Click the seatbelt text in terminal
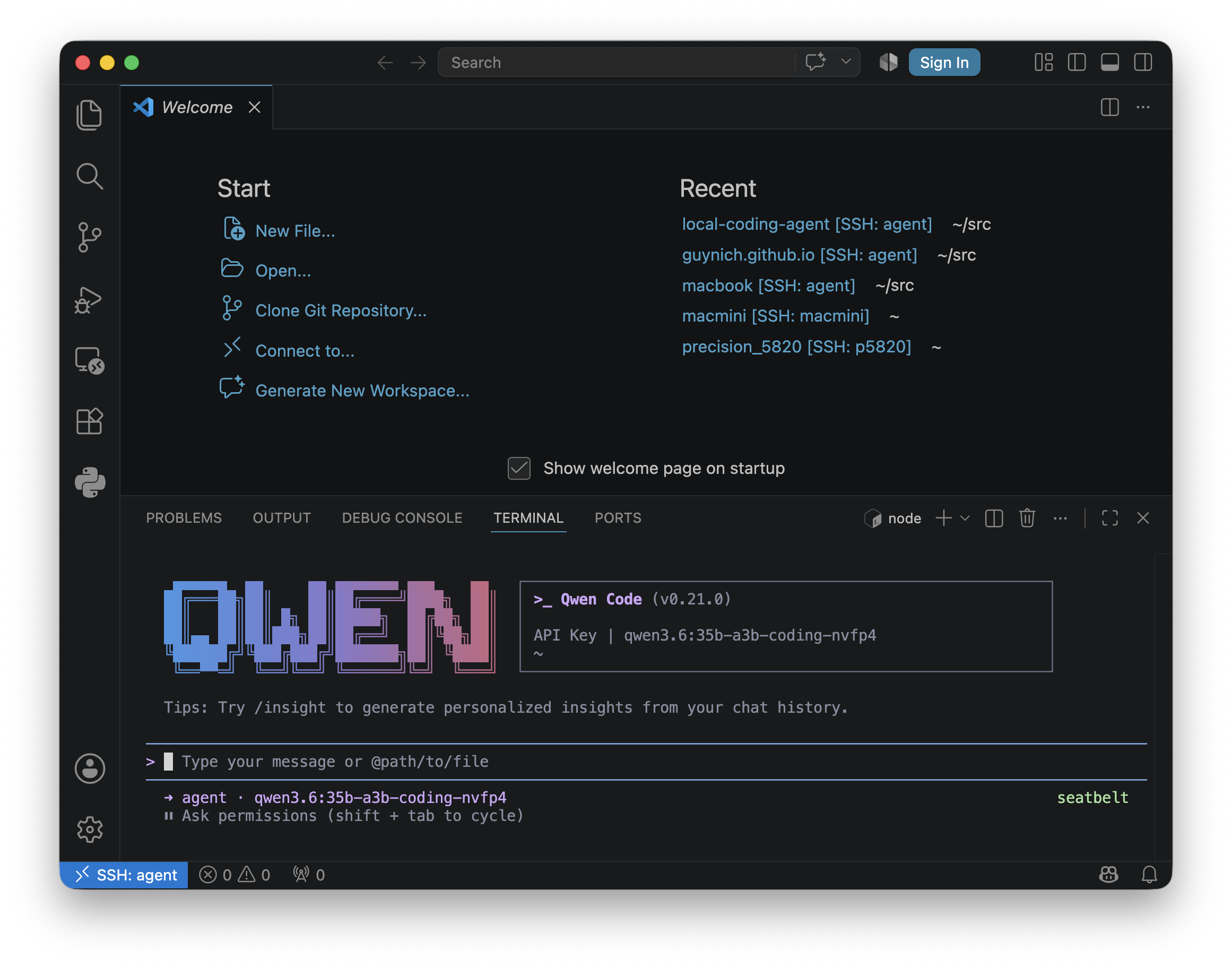This screenshot has width=1232, height=968. (x=1092, y=798)
